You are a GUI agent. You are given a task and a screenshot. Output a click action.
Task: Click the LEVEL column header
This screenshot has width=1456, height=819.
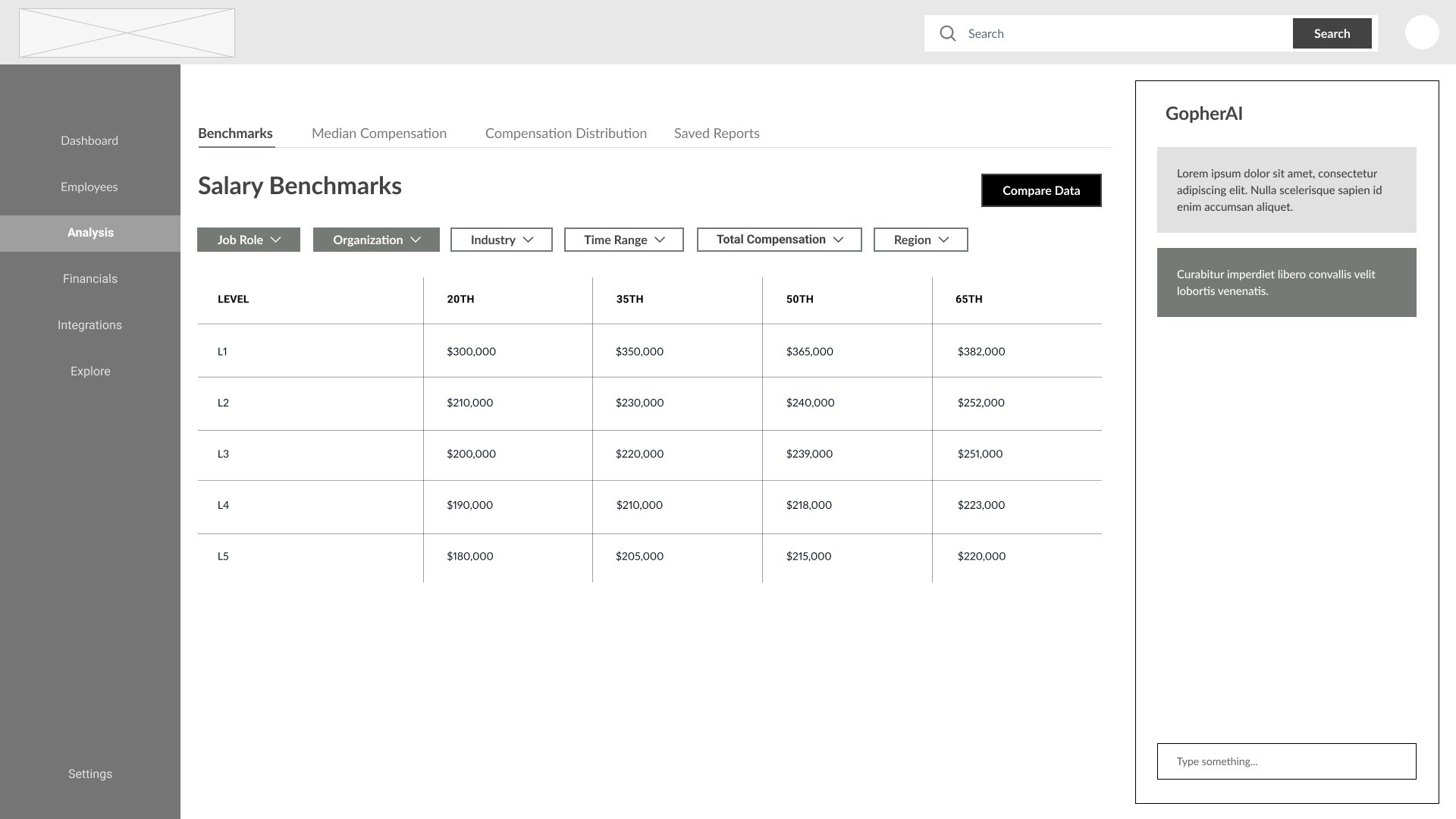233,299
